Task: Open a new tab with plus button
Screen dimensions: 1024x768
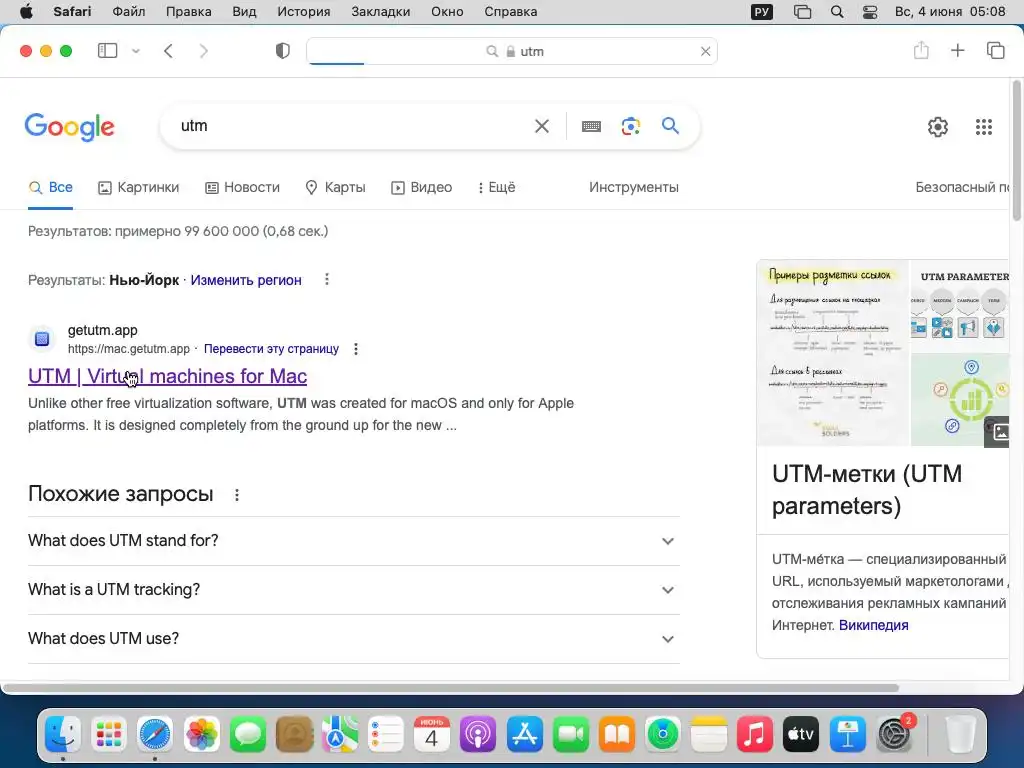Action: (x=957, y=50)
